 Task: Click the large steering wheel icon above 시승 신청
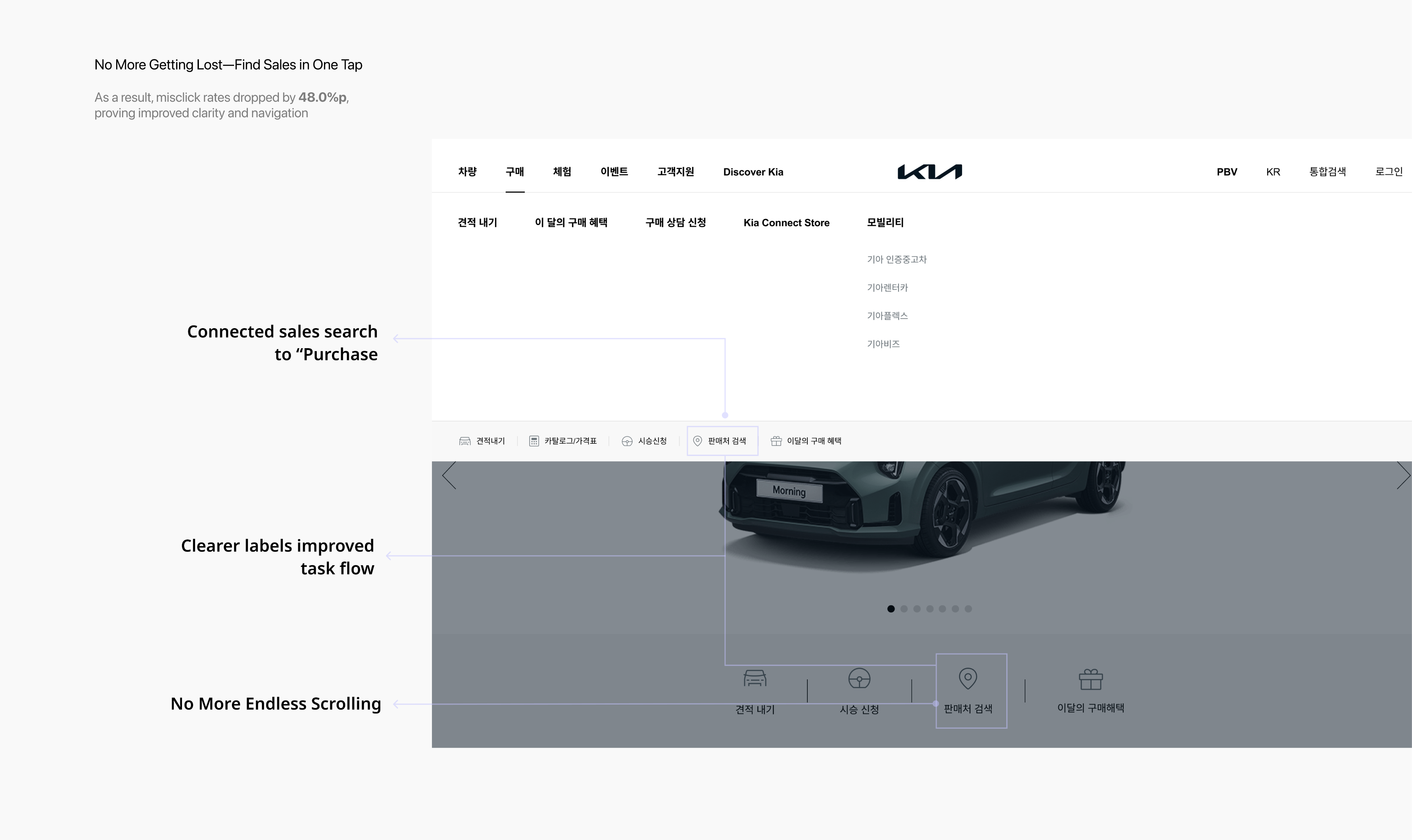pyautogui.click(x=859, y=678)
